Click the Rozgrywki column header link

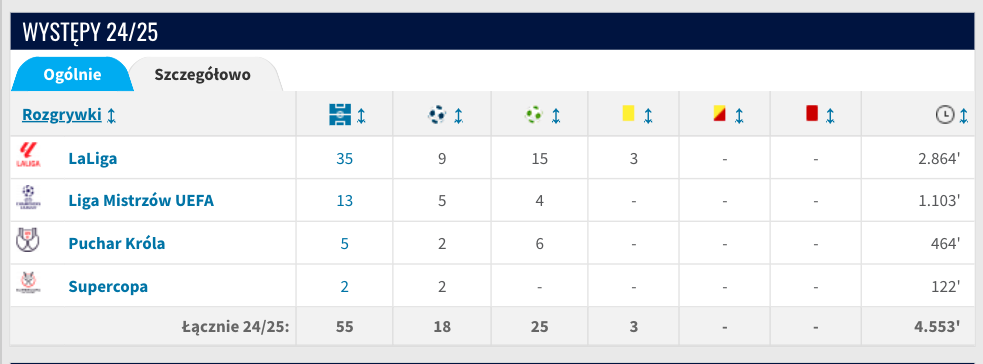[x=61, y=115]
